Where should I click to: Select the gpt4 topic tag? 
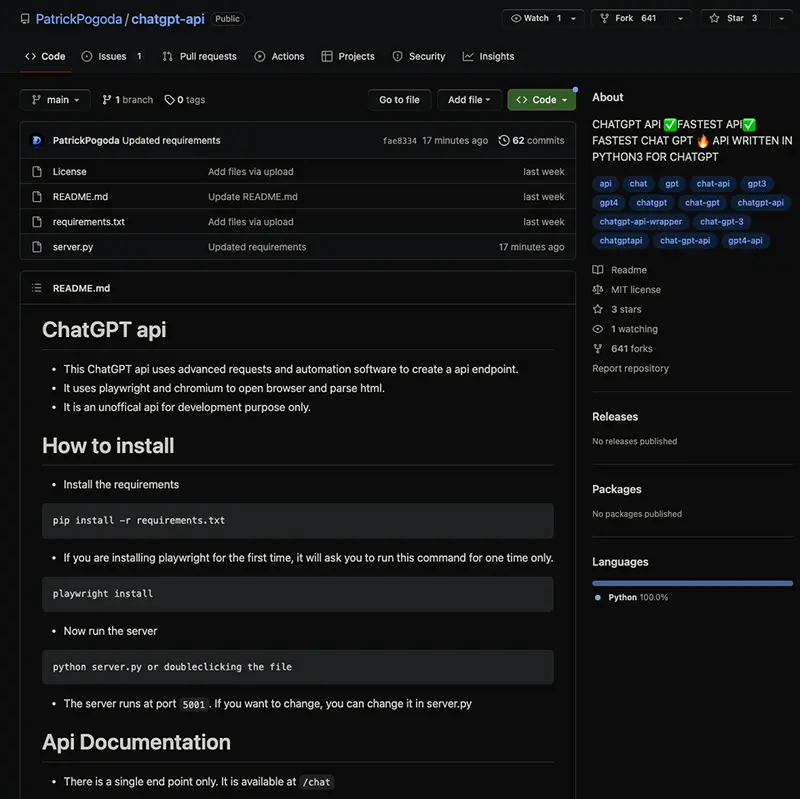coord(609,203)
